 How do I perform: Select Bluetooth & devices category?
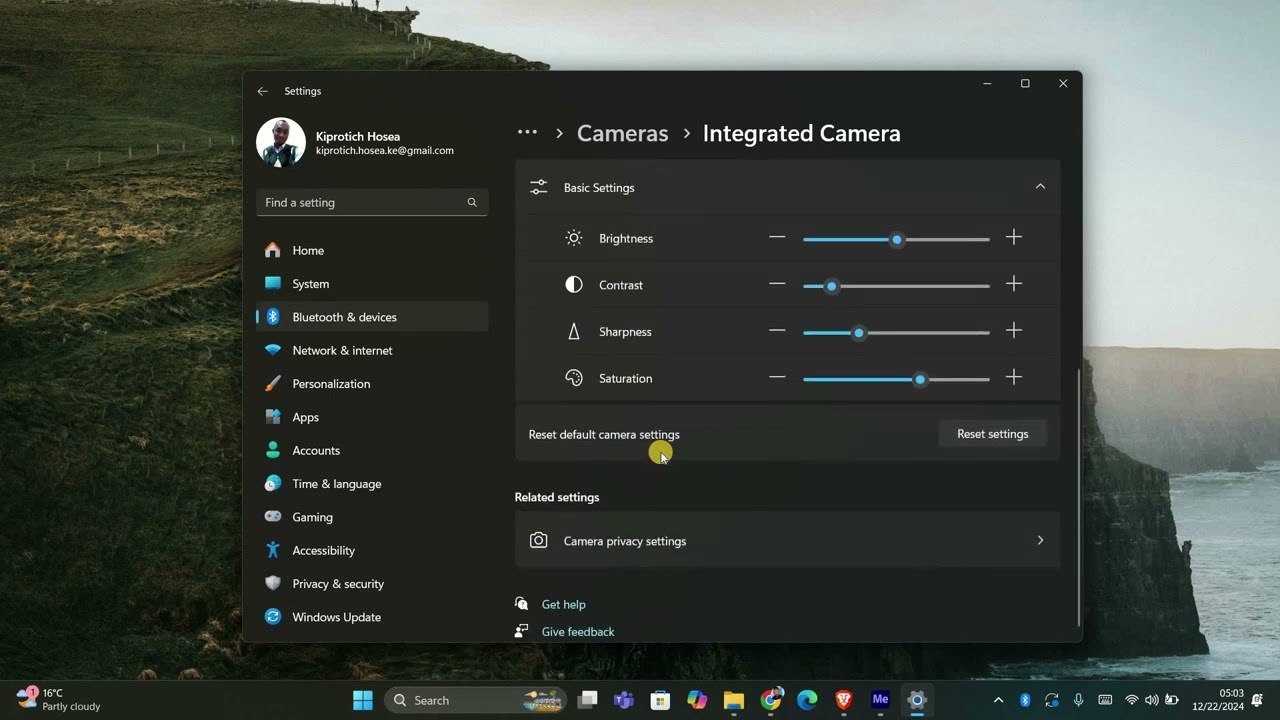372,317
